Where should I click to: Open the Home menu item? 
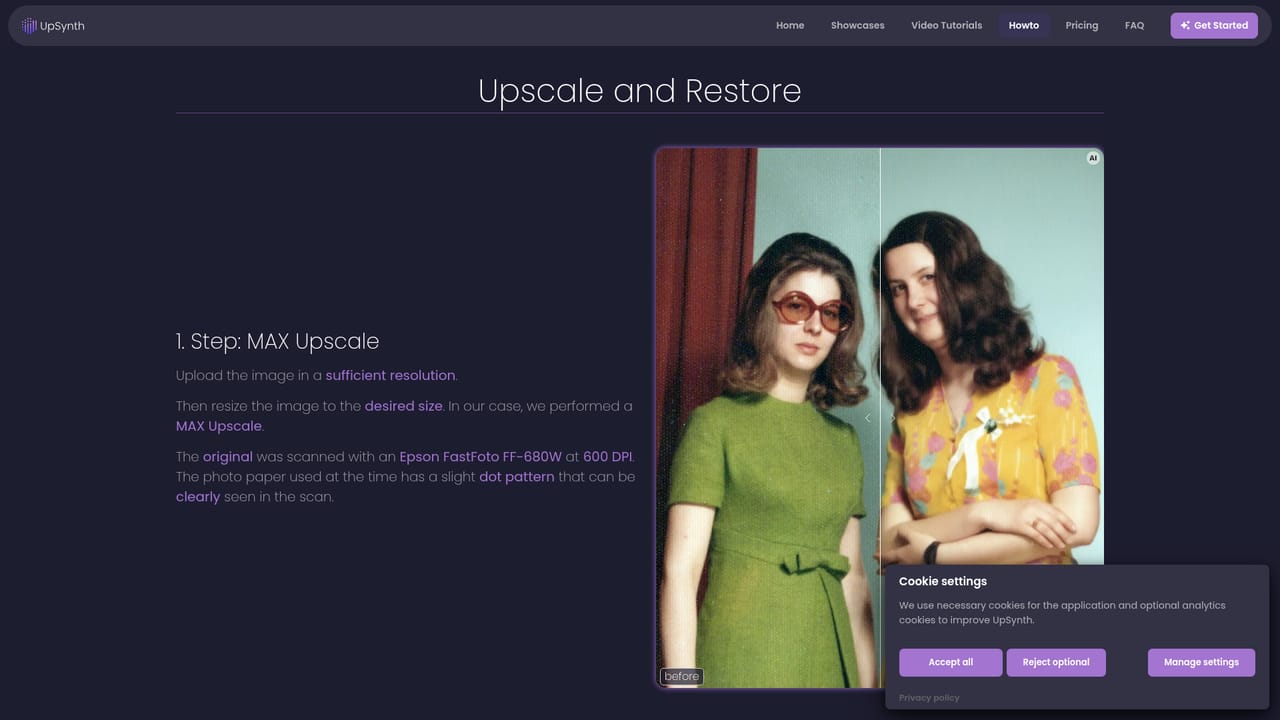click(x=790, y=26)
